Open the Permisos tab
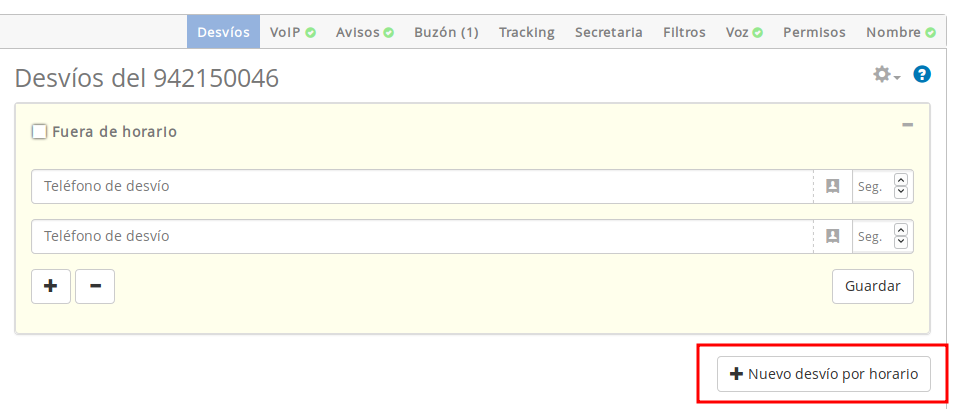 [x=814, y=32]
